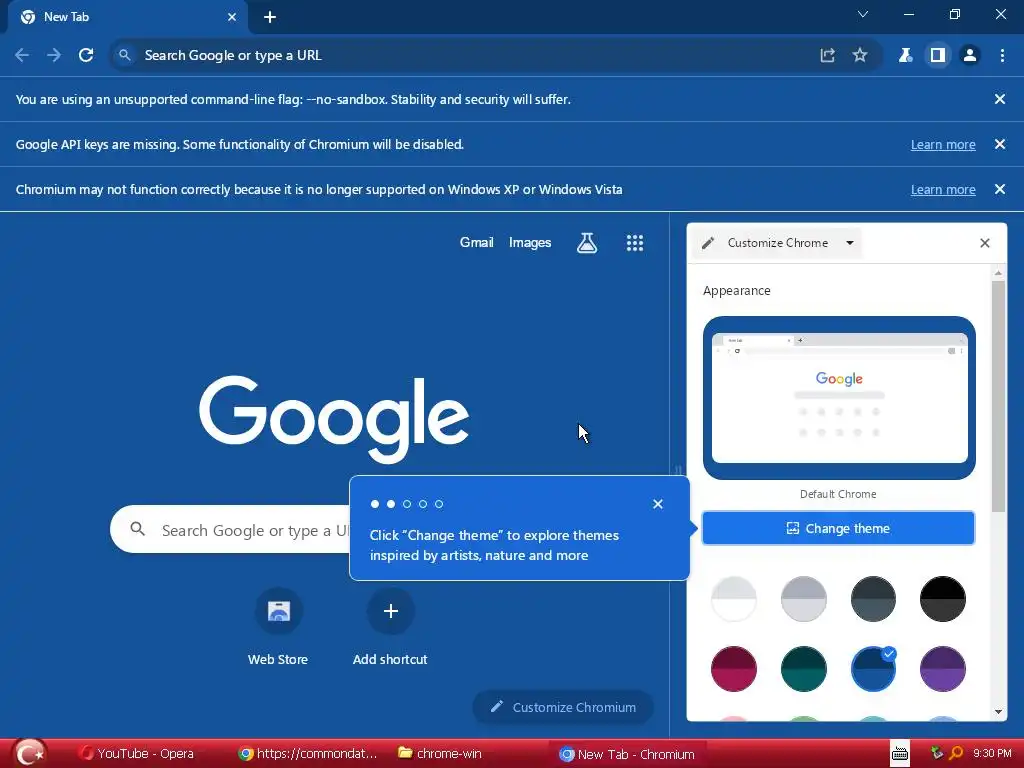Open Learn more for unsupported Windows notice
The image size is (1024, 768).
(x=943, y=189)
